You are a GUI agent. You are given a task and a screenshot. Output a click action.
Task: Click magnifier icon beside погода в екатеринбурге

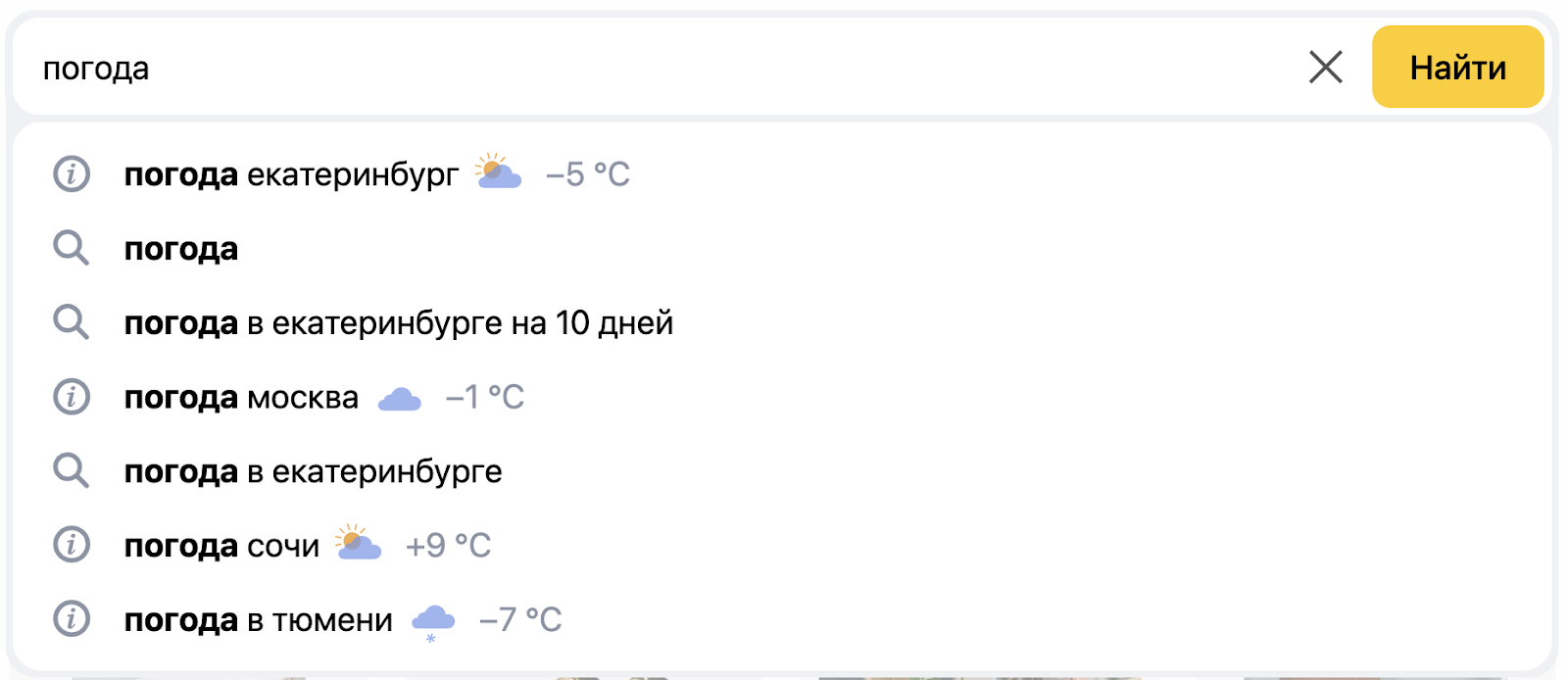pos(71,471)
